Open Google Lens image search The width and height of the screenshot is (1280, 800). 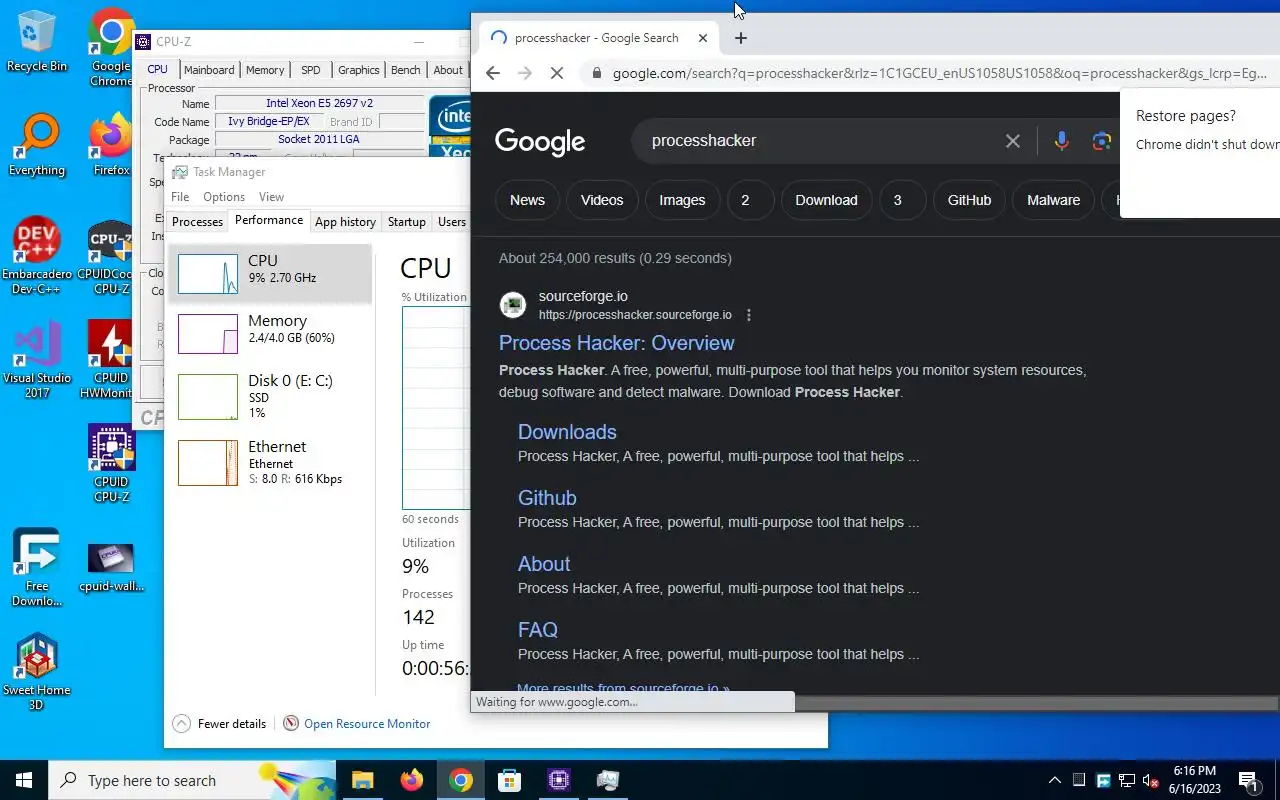[1102, 141]
